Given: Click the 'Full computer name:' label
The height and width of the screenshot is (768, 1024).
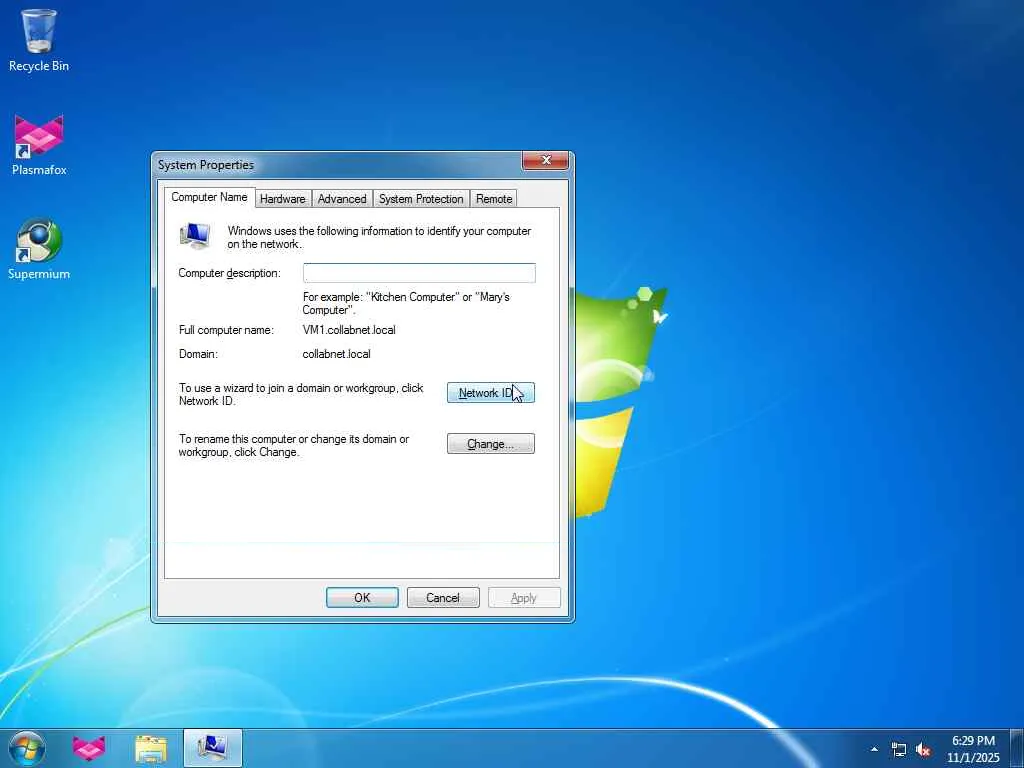Looking at the screenshot, I should pos(226,330).
